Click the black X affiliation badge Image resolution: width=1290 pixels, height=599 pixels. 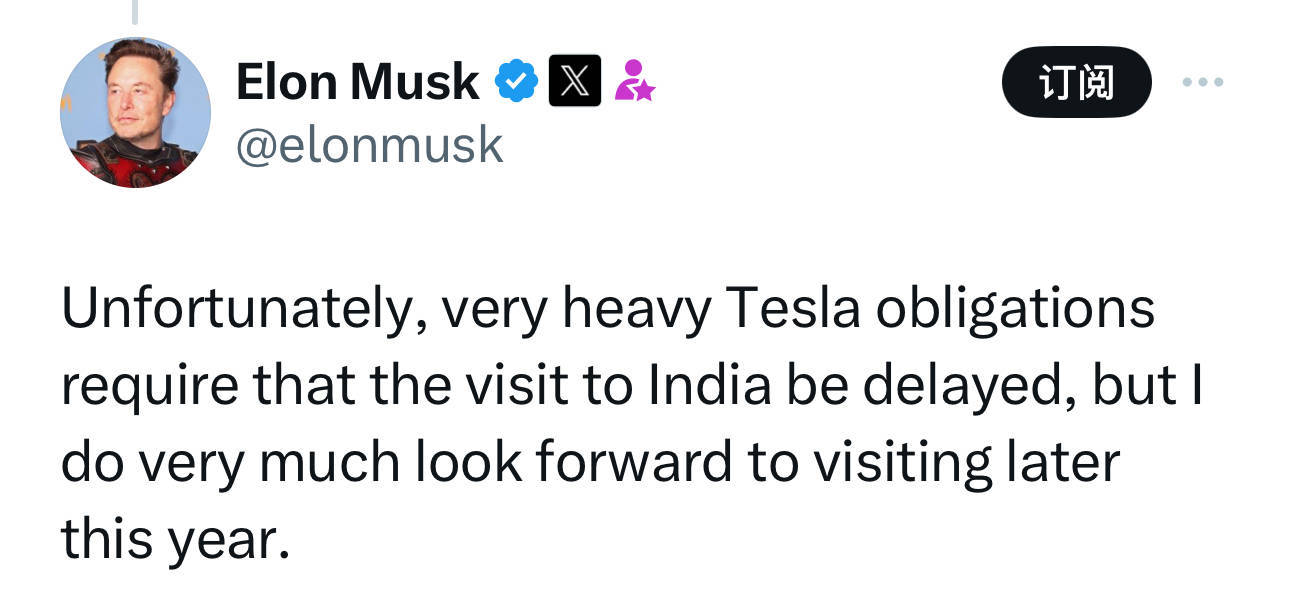(575, 82)
